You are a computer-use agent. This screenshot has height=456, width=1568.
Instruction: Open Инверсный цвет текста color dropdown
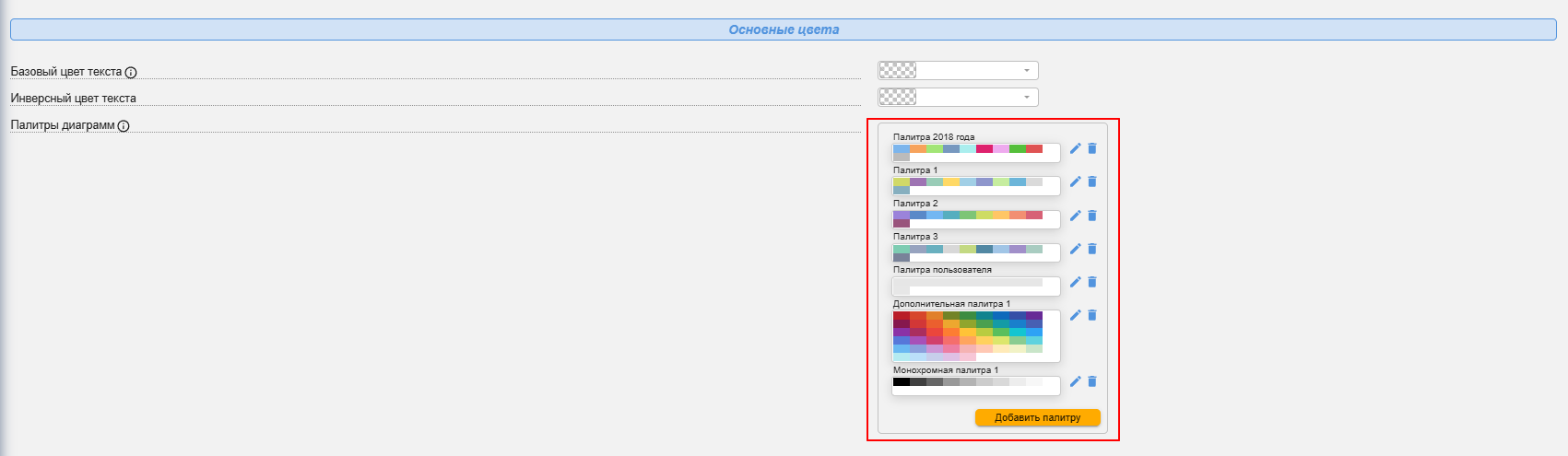click(x=1026, y=98)
